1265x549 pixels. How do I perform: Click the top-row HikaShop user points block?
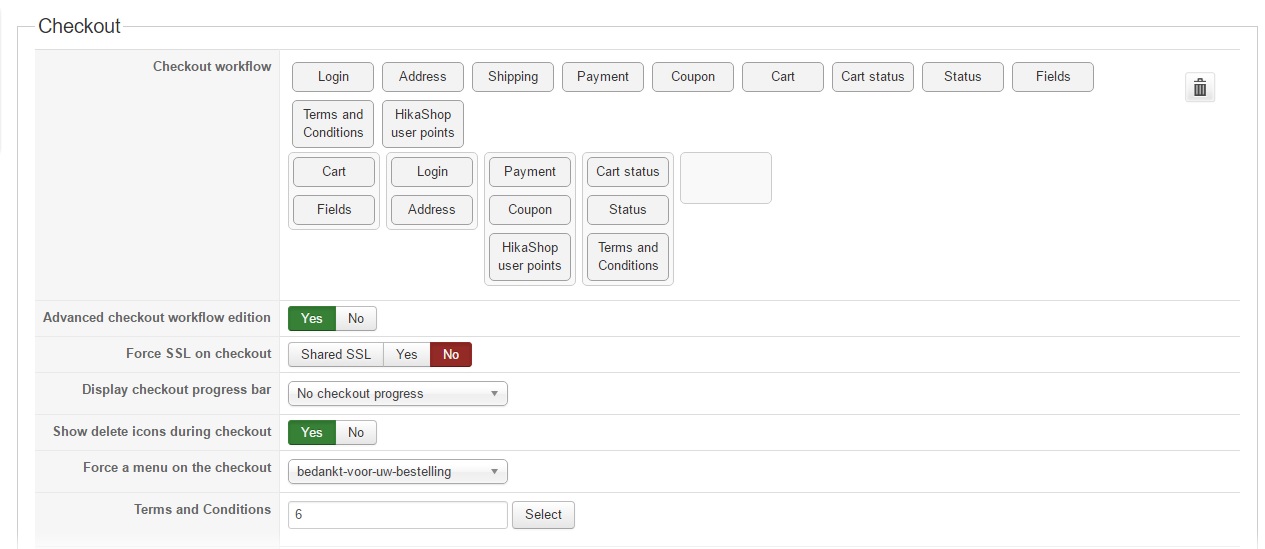click(x=422, y=124)
